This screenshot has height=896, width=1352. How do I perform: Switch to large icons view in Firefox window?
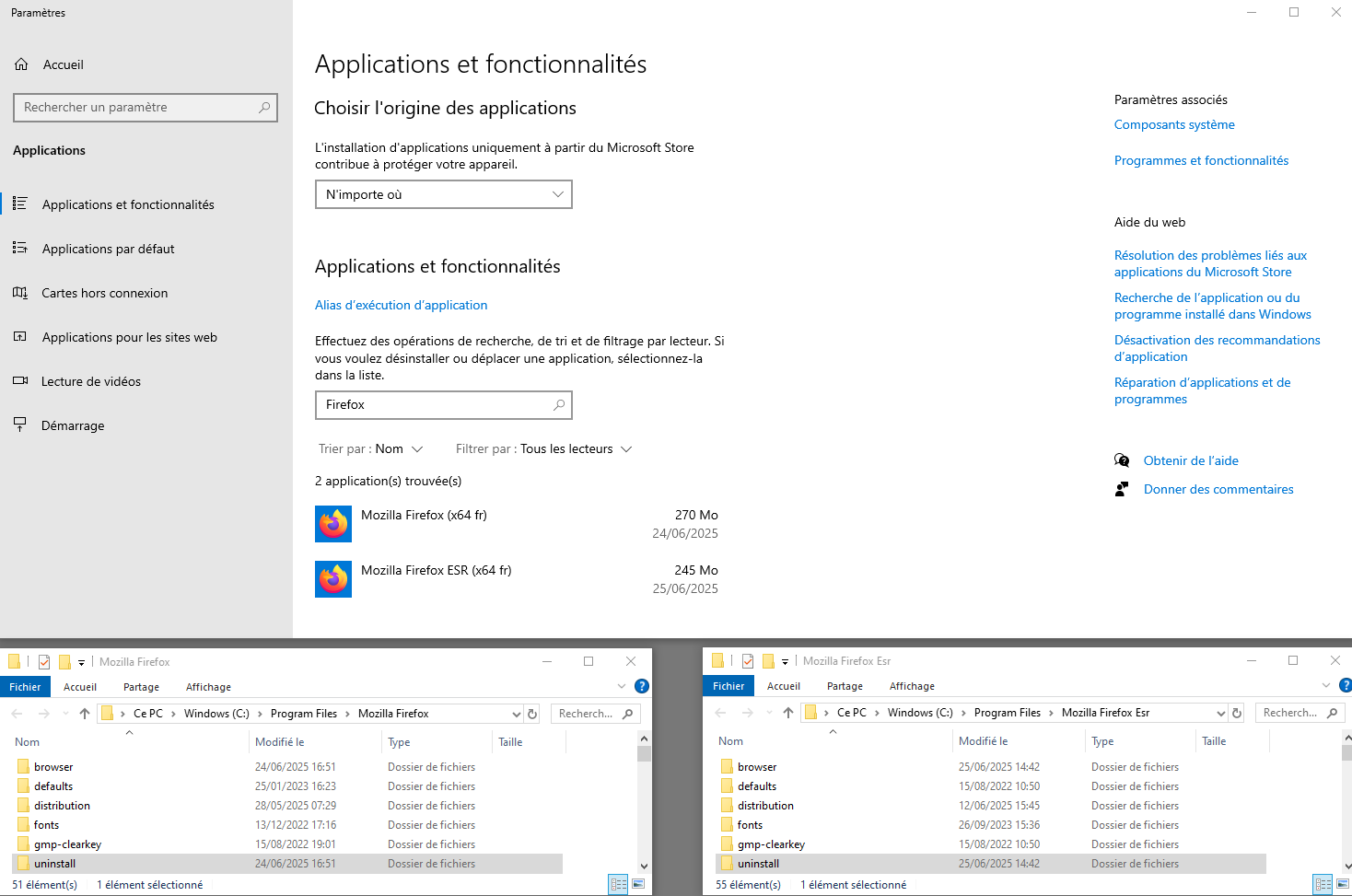pyautogui.click(x=638, y=884)
